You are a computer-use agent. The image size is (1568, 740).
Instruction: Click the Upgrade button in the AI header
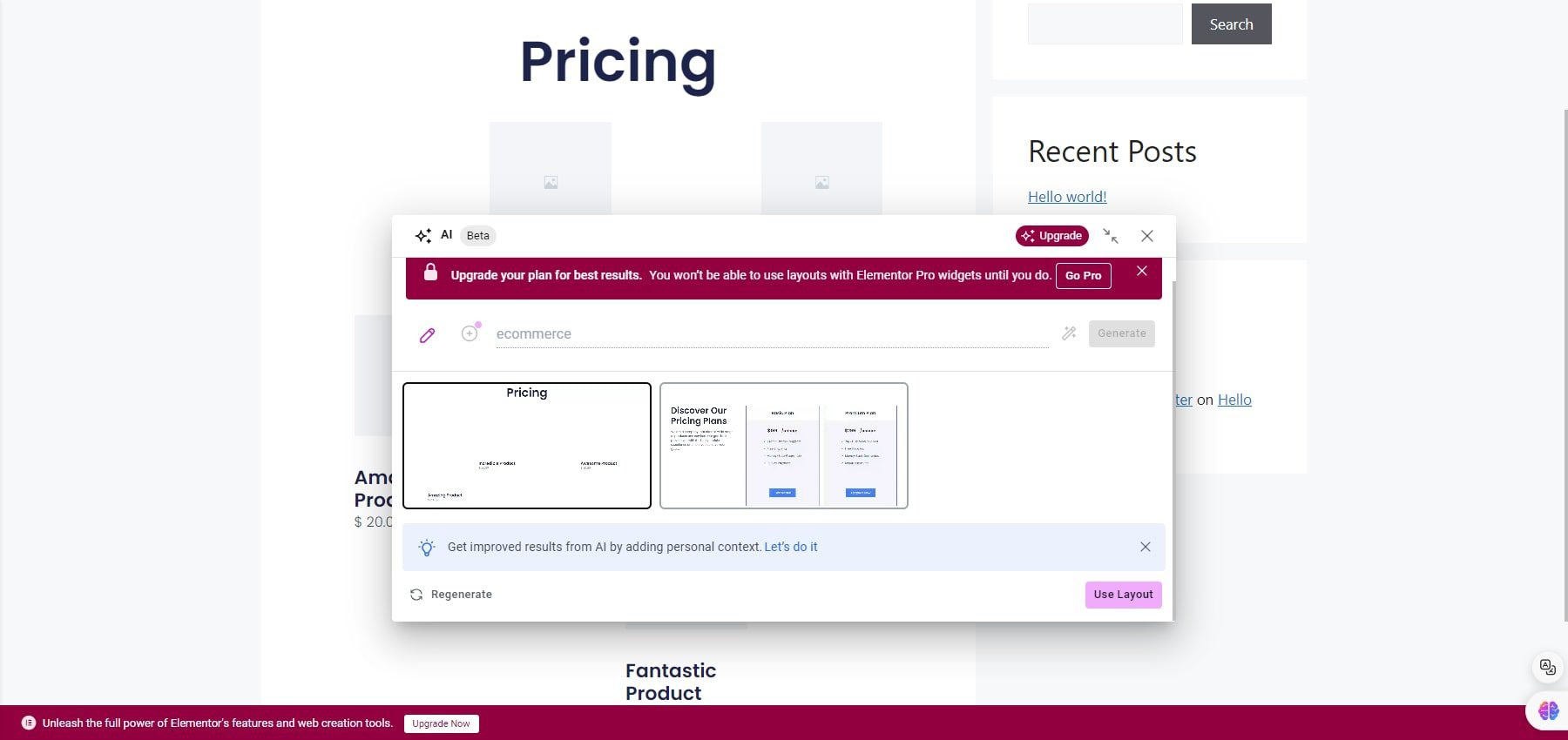(1051, 235)
